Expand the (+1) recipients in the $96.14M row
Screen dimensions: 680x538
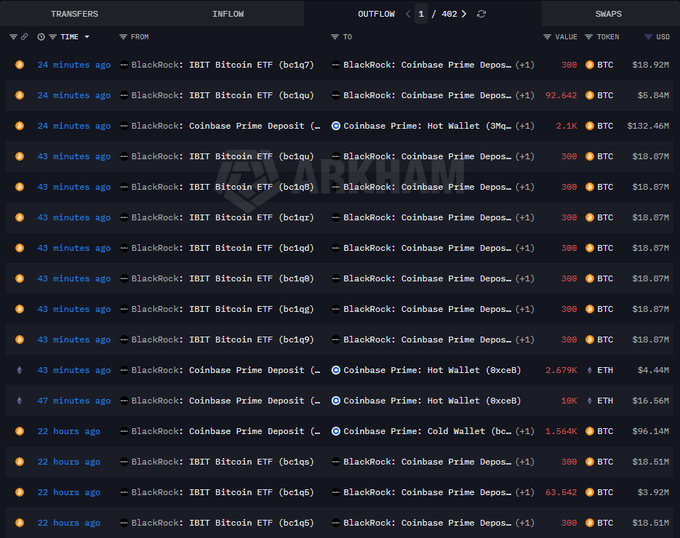coord(525,431)
